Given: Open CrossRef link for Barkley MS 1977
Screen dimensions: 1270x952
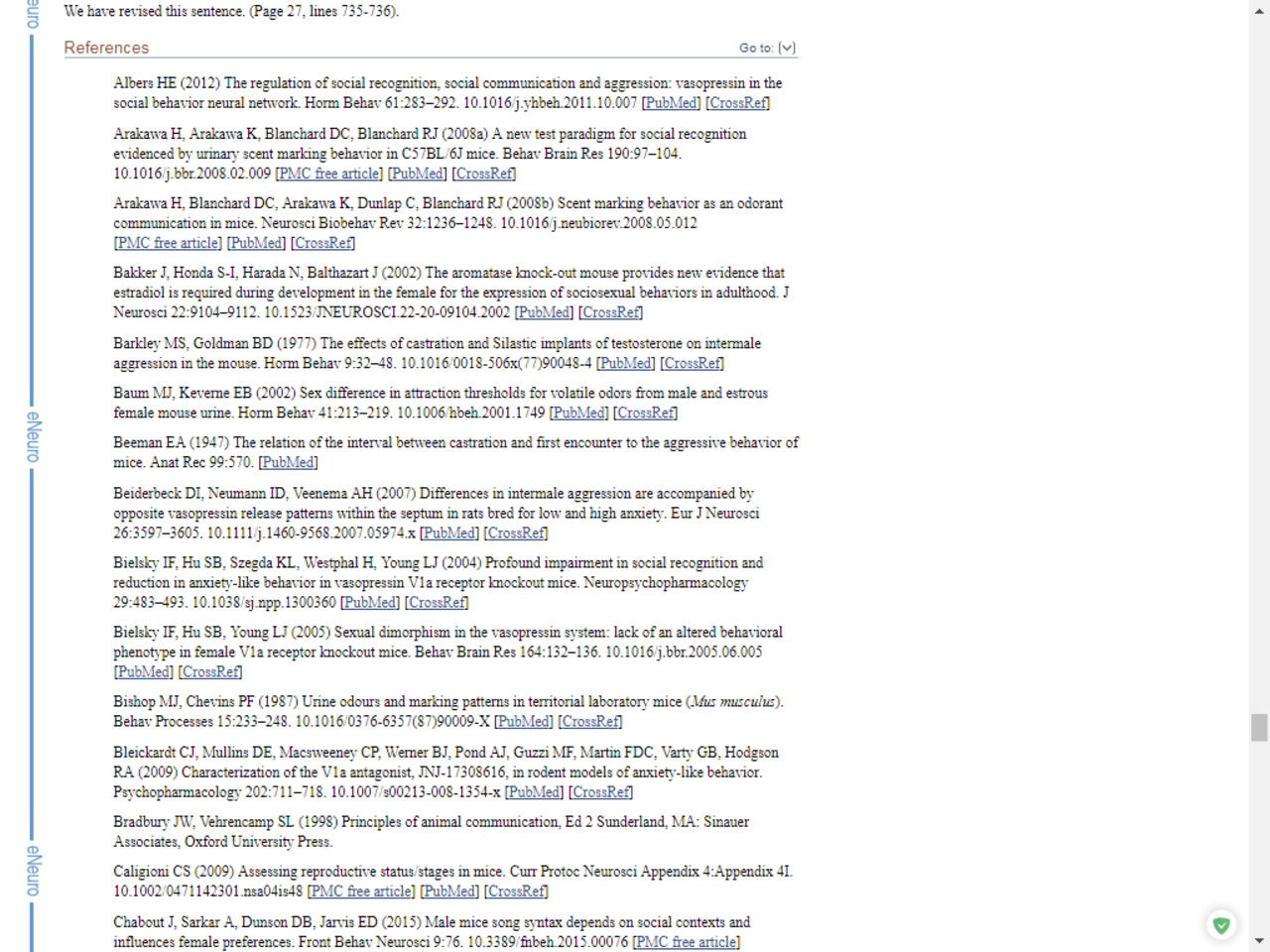Looking at the screenshot, I should 693,364.
